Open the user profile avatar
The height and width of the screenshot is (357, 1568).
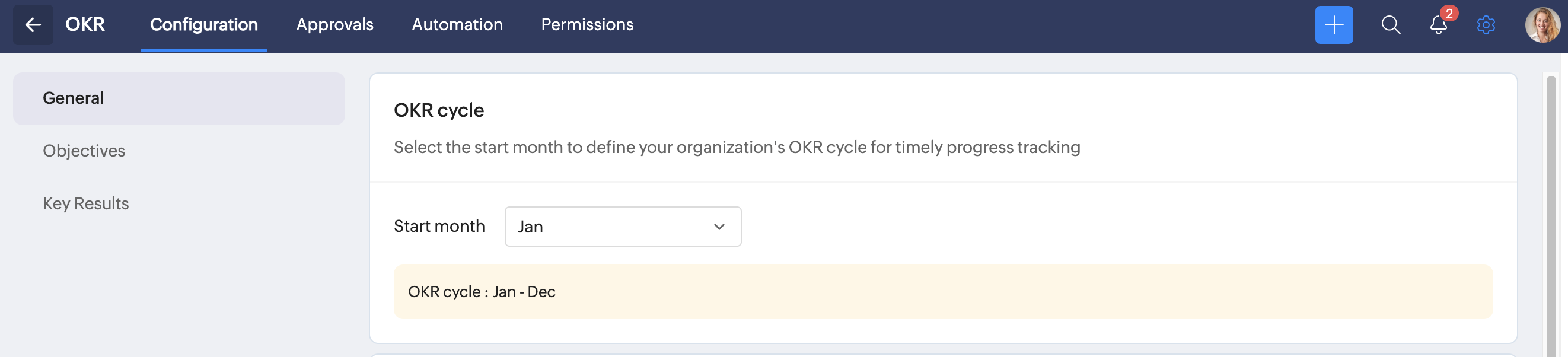tap(1541, 25)
